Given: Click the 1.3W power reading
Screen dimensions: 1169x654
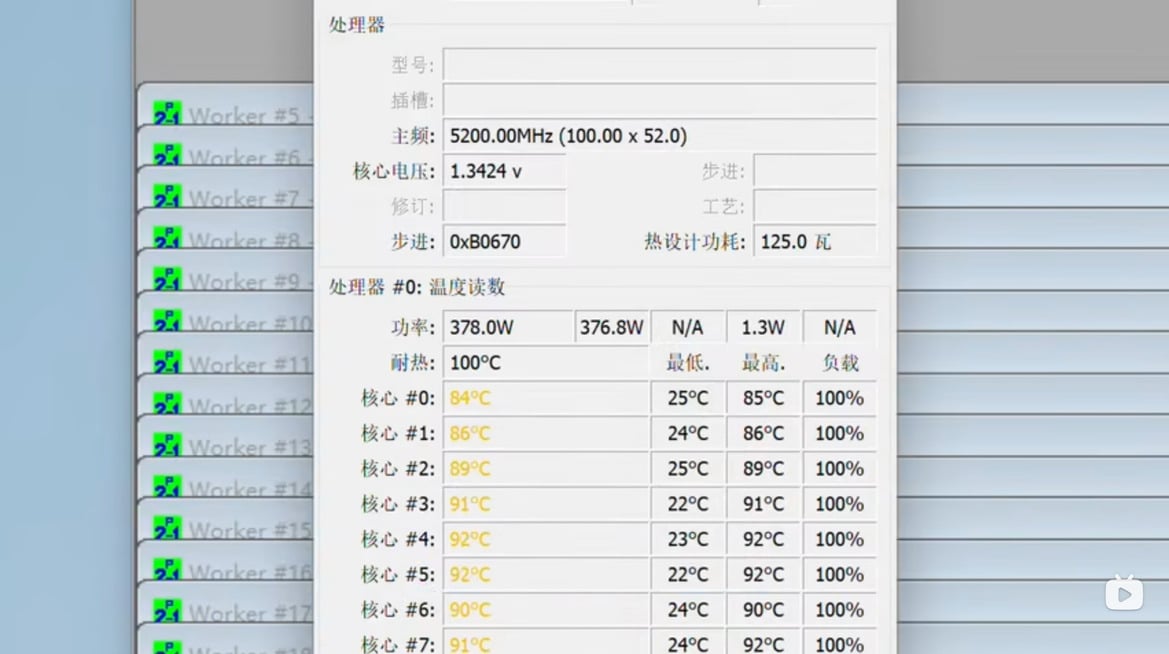Looking at the screenshot, I should pyautogui.click(x=763, y=327).
